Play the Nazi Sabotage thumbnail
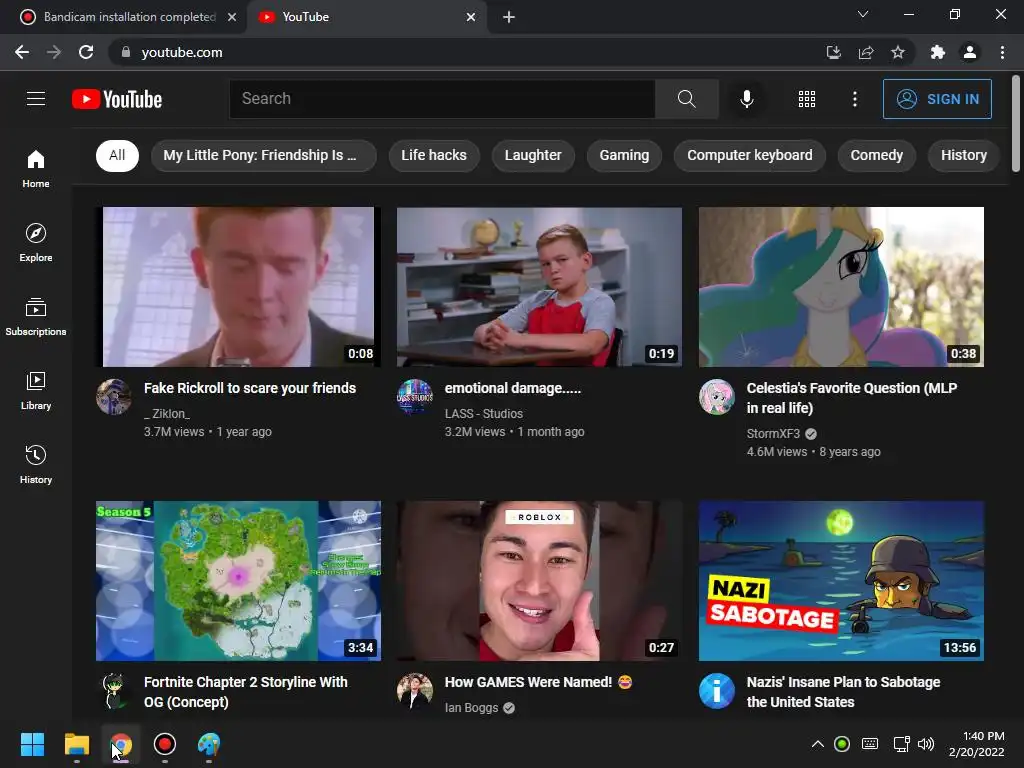 point(841,581)
